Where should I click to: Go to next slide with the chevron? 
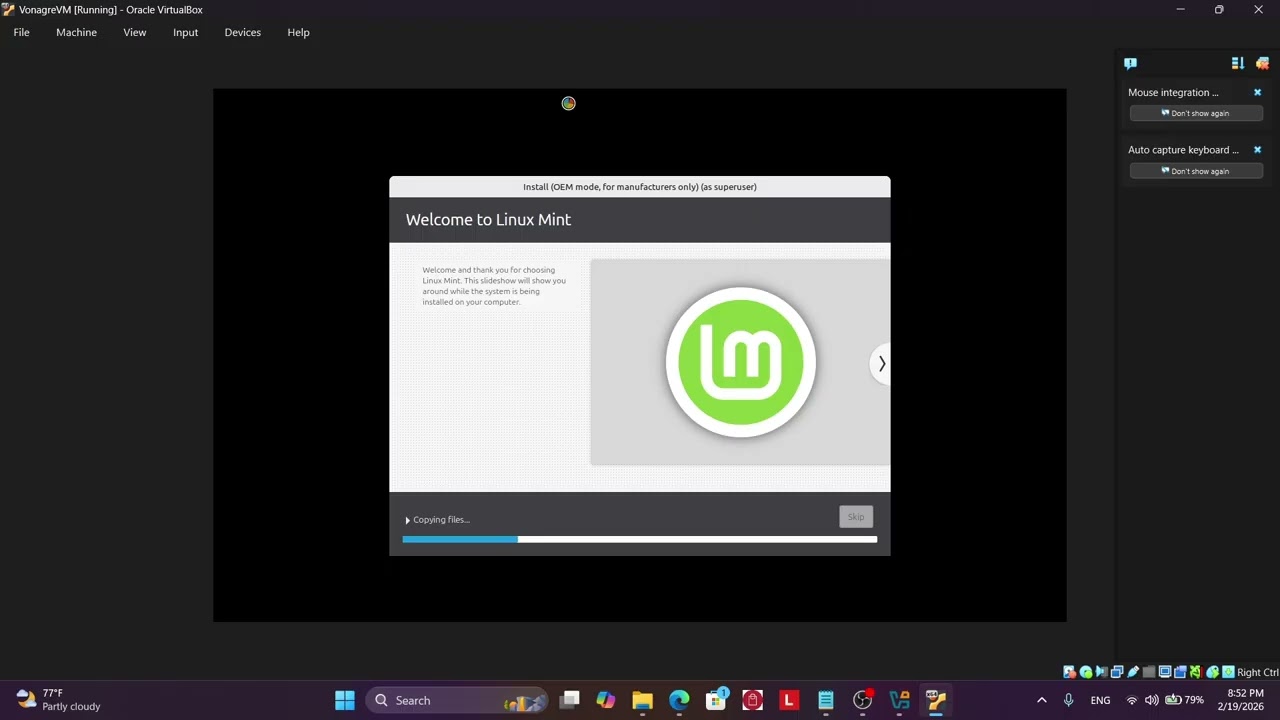click(881, 364)
